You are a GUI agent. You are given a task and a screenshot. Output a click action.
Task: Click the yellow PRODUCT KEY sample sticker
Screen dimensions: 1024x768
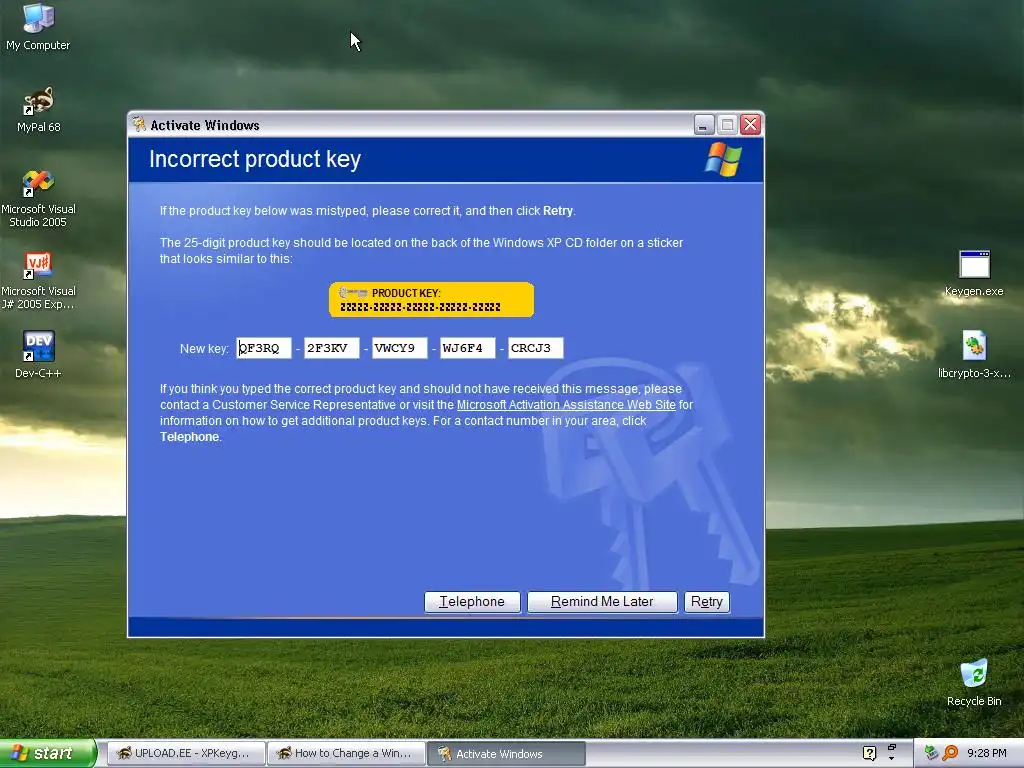pyautogui.click(x=431, y=300)
